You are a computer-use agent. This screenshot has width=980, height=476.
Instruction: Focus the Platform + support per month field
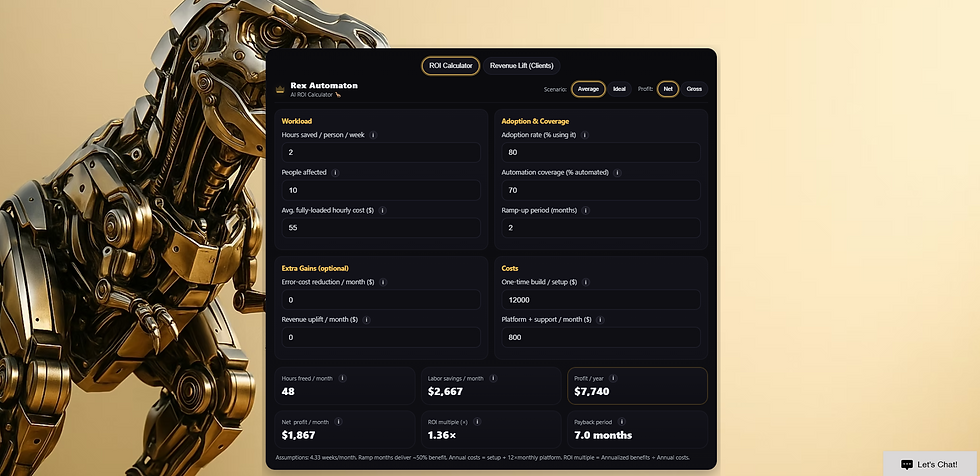[600, 338]
